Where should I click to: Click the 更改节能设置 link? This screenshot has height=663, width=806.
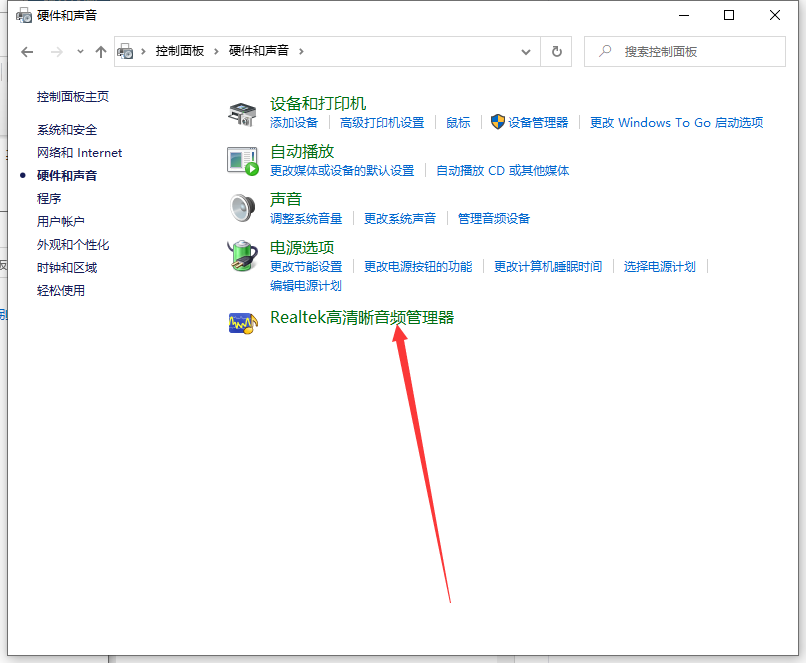306,267
